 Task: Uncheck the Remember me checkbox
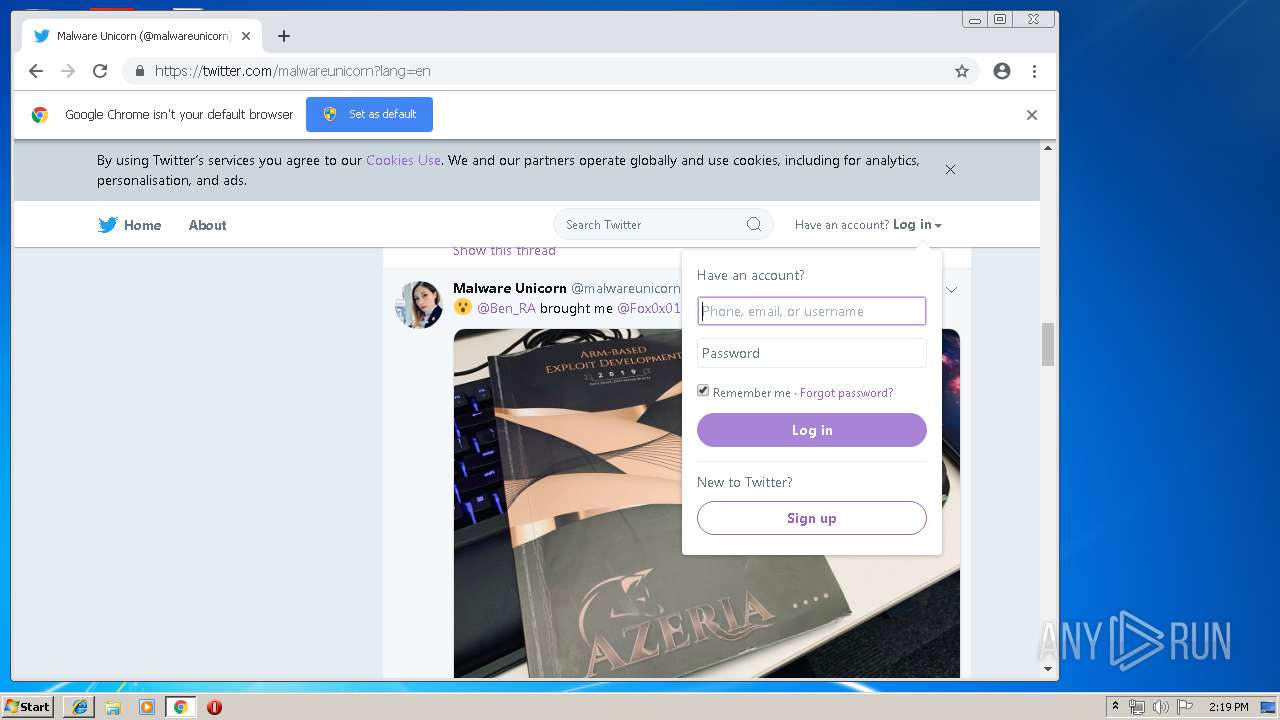703,391
